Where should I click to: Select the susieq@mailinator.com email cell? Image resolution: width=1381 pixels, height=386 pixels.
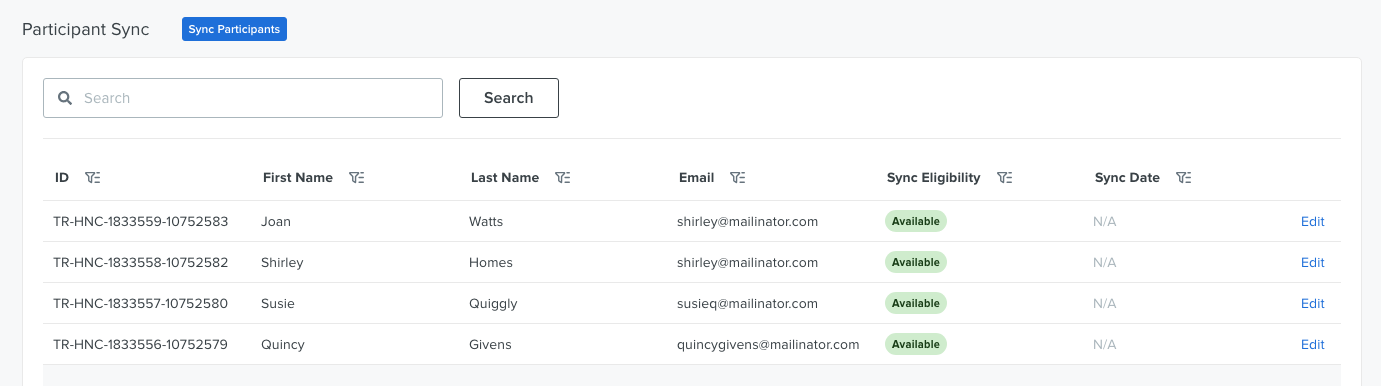(x=747, y=303)
